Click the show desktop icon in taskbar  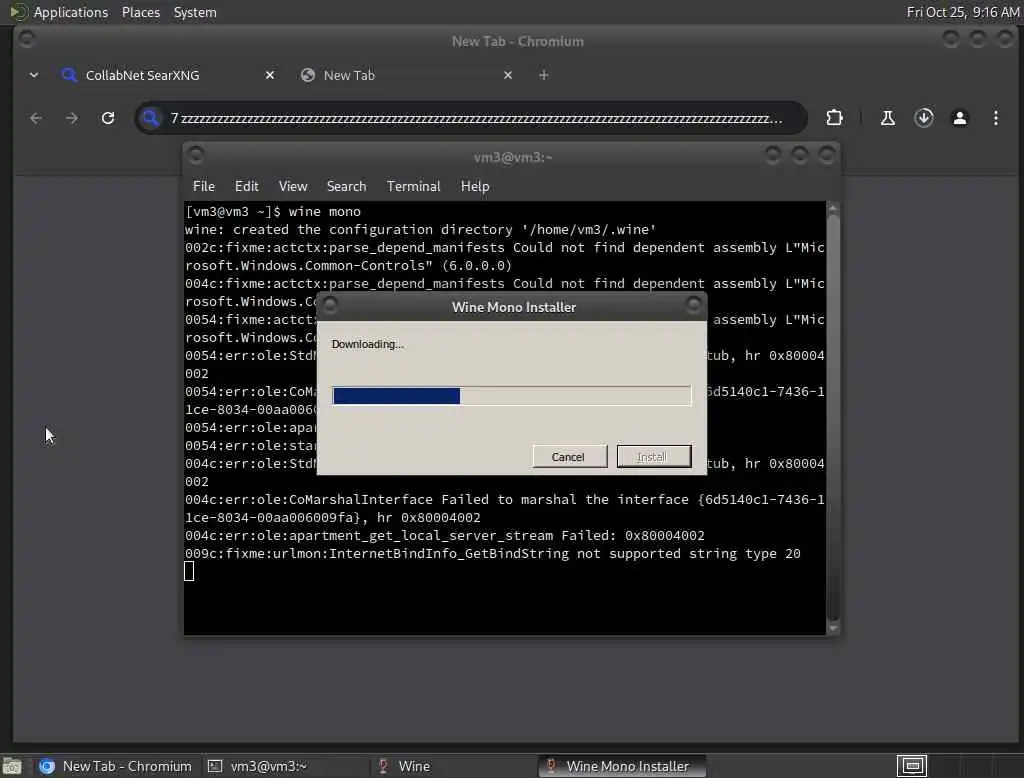[x=12, y=766]
